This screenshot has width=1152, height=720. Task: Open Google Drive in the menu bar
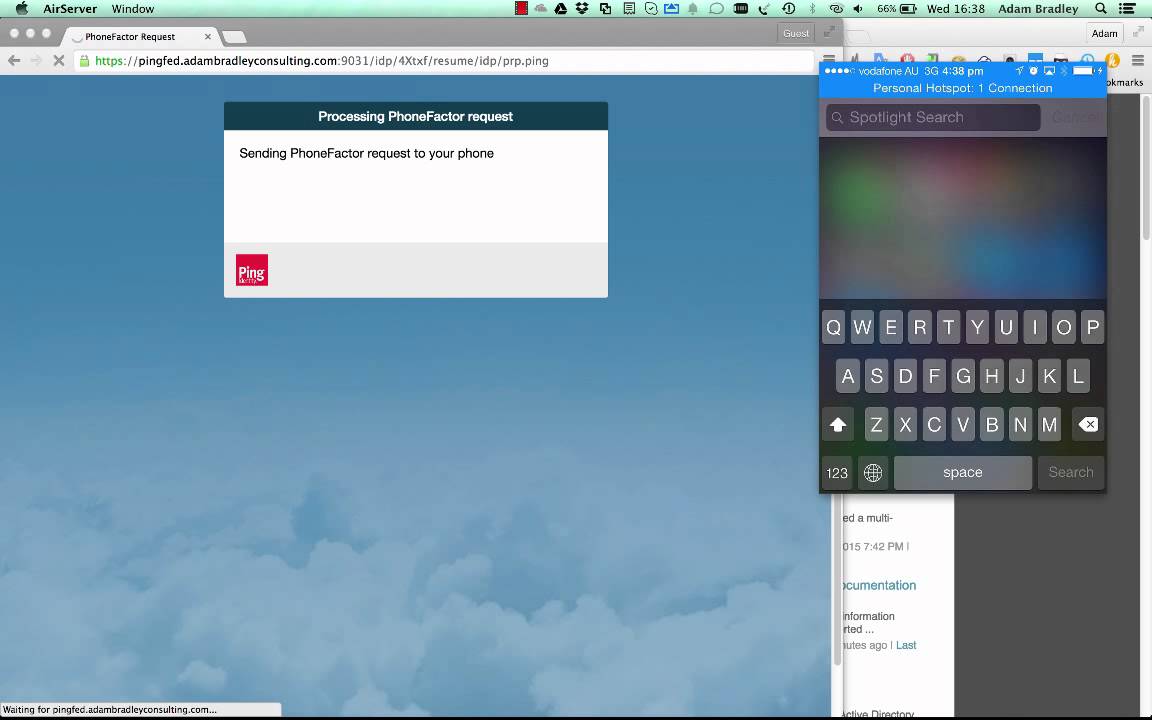pos(561,9)
